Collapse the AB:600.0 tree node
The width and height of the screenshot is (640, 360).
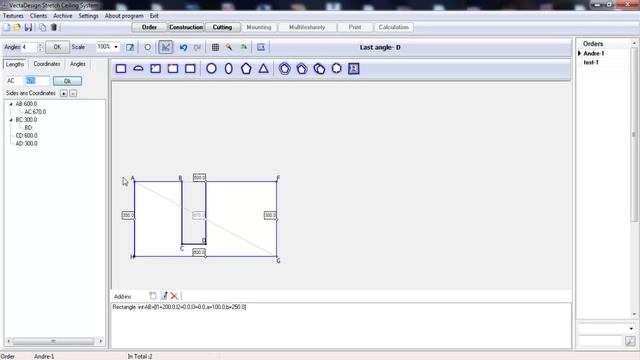point(11,104)
